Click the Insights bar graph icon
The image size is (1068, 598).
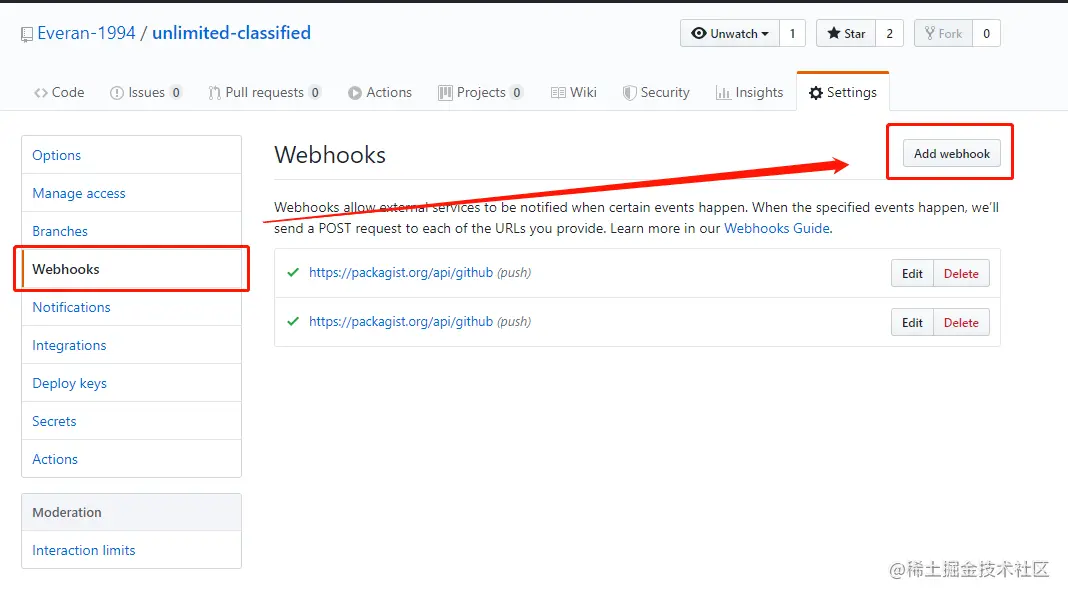[x=723, y=93]
